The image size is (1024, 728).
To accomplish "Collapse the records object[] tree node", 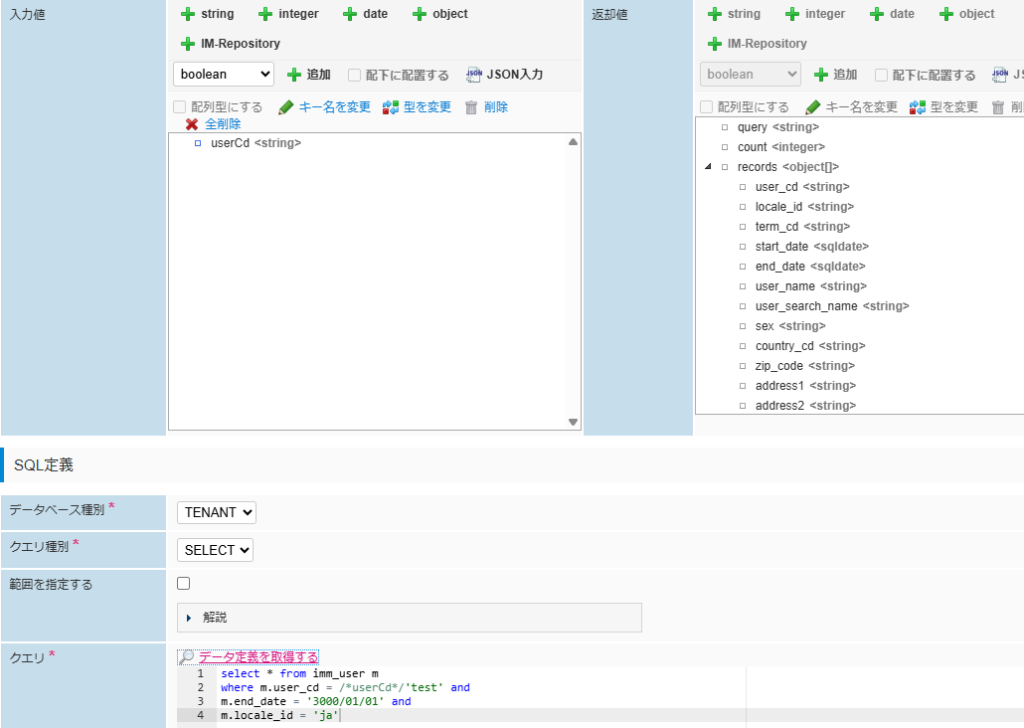I will (x=709, y=167).
